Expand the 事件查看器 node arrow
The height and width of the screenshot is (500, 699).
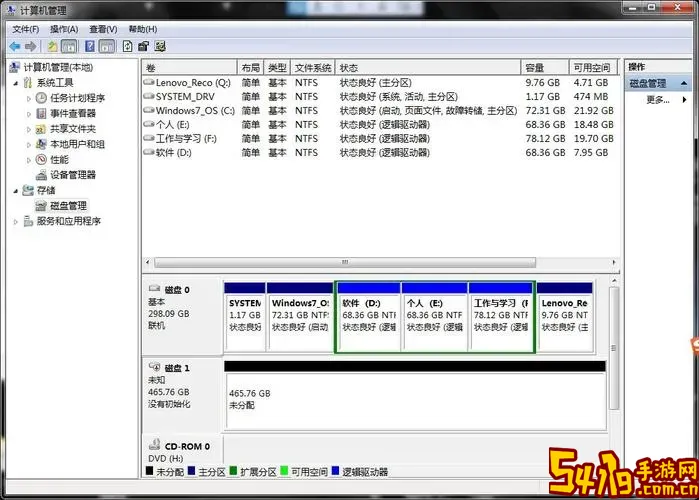29,114
